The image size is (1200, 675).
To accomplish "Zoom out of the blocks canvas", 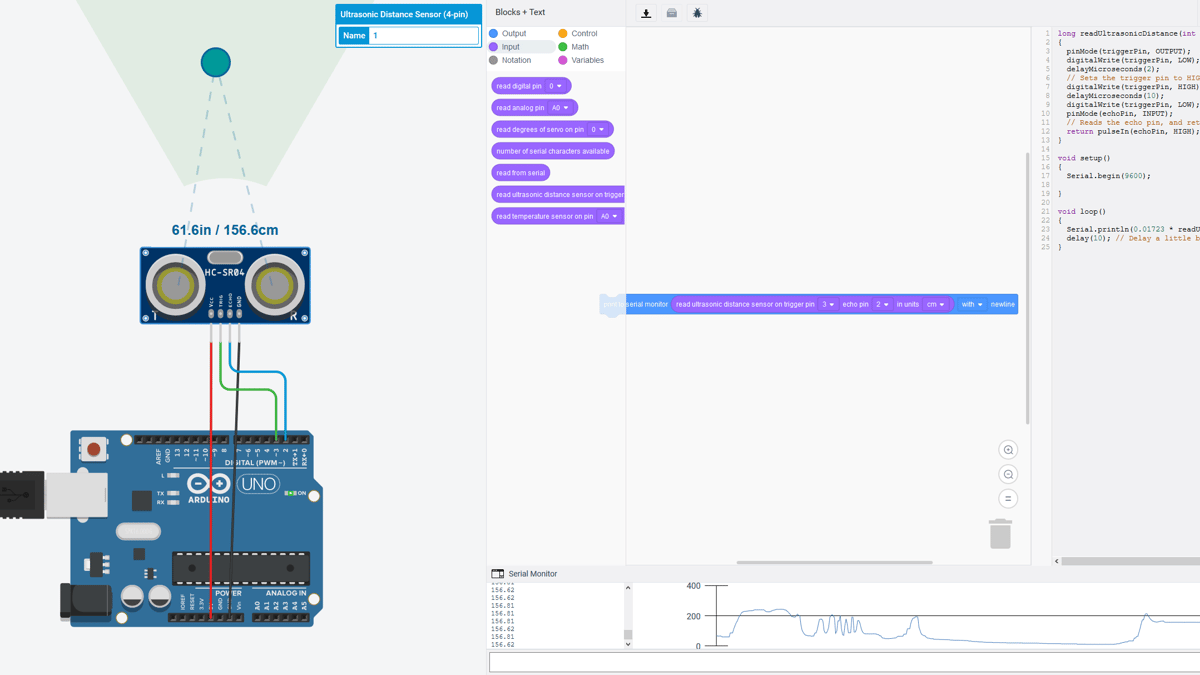I will click(x=1007, y=473).
